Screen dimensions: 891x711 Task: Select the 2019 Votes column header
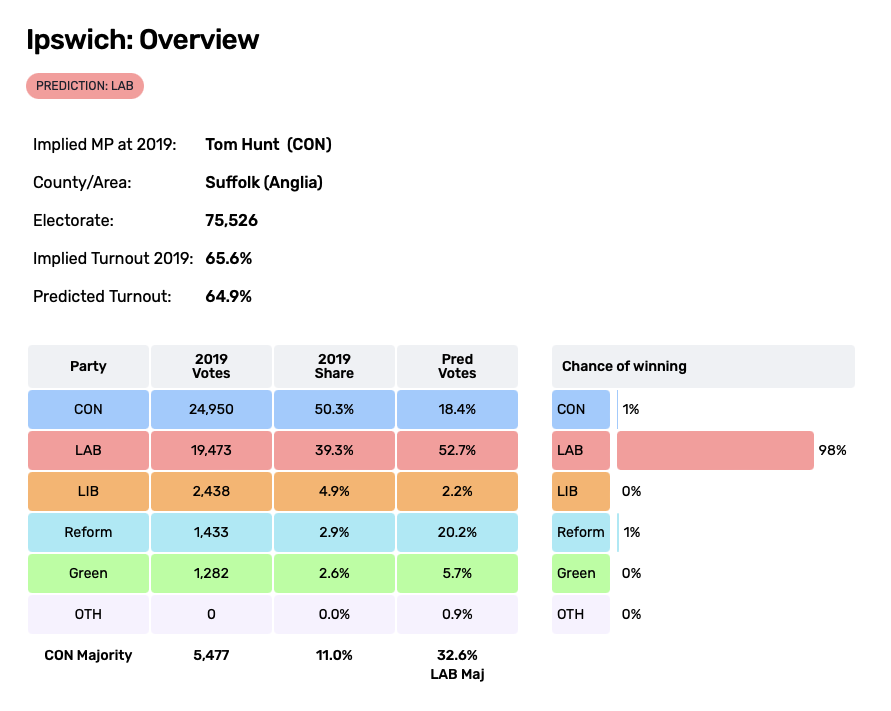coord(211,366)
